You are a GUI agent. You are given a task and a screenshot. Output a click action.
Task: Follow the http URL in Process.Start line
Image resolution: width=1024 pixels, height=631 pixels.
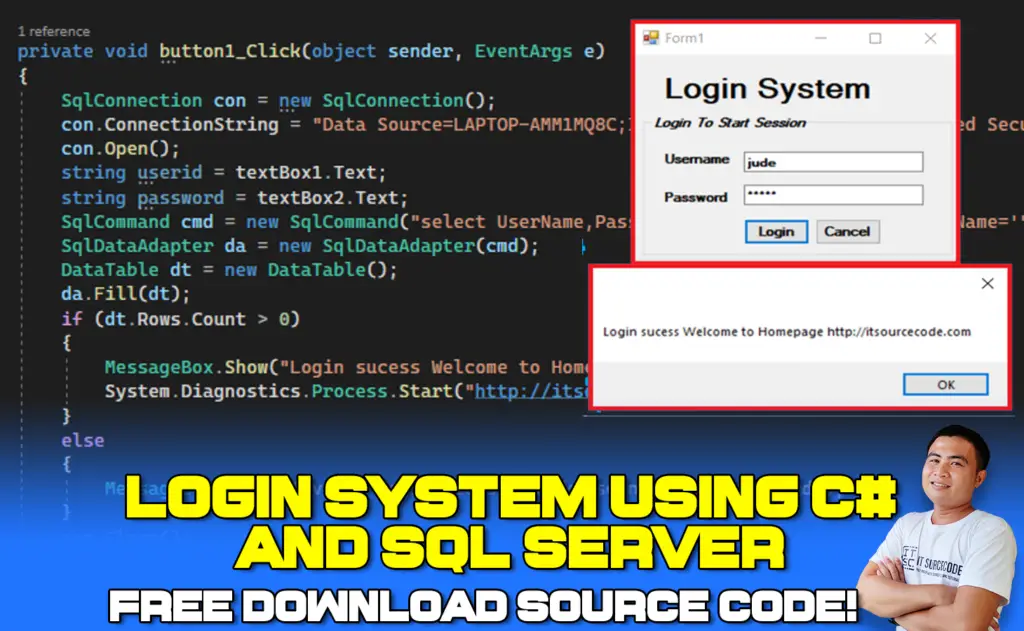(x=530, y=391)
